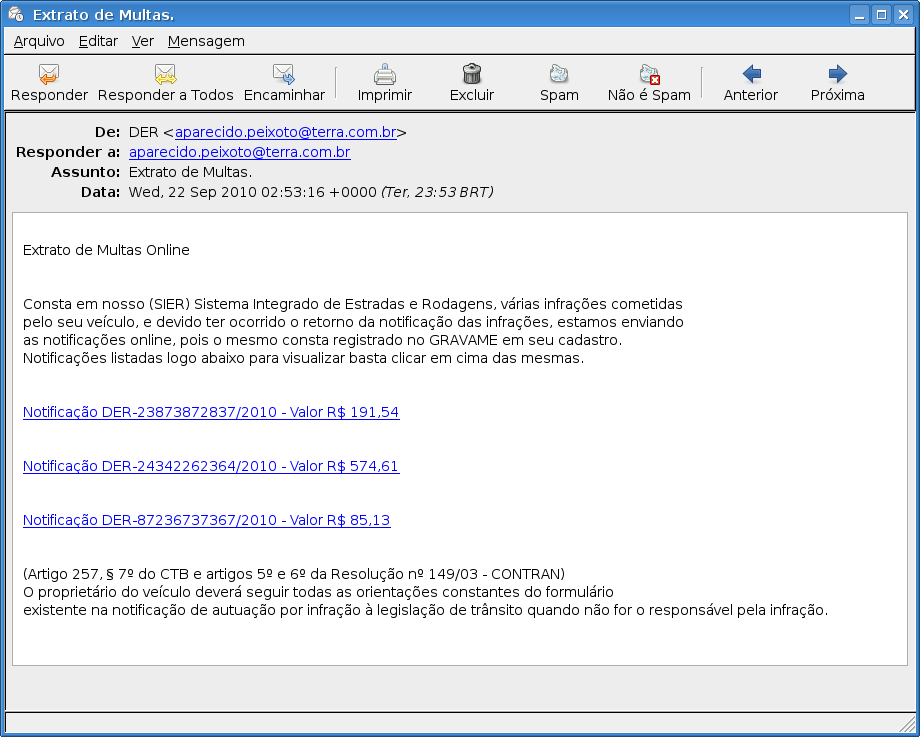Forward message with the Encaminhar icon
Viewport: 920px width, 737px height.
284,75
